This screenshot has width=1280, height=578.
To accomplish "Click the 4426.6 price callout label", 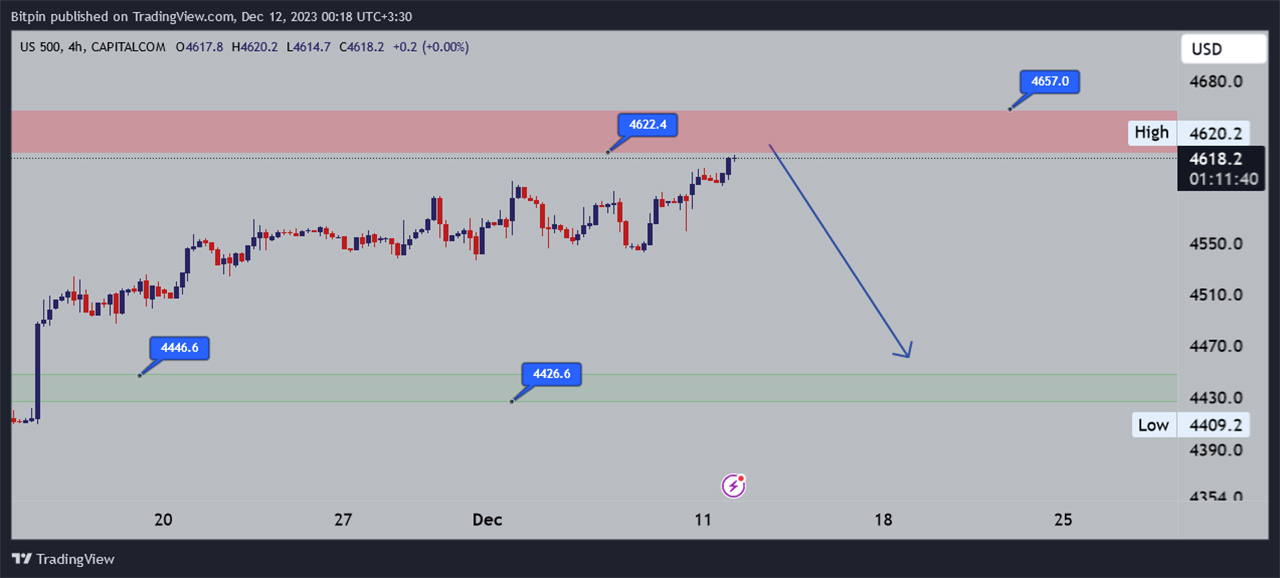I will tap(551, 374).
